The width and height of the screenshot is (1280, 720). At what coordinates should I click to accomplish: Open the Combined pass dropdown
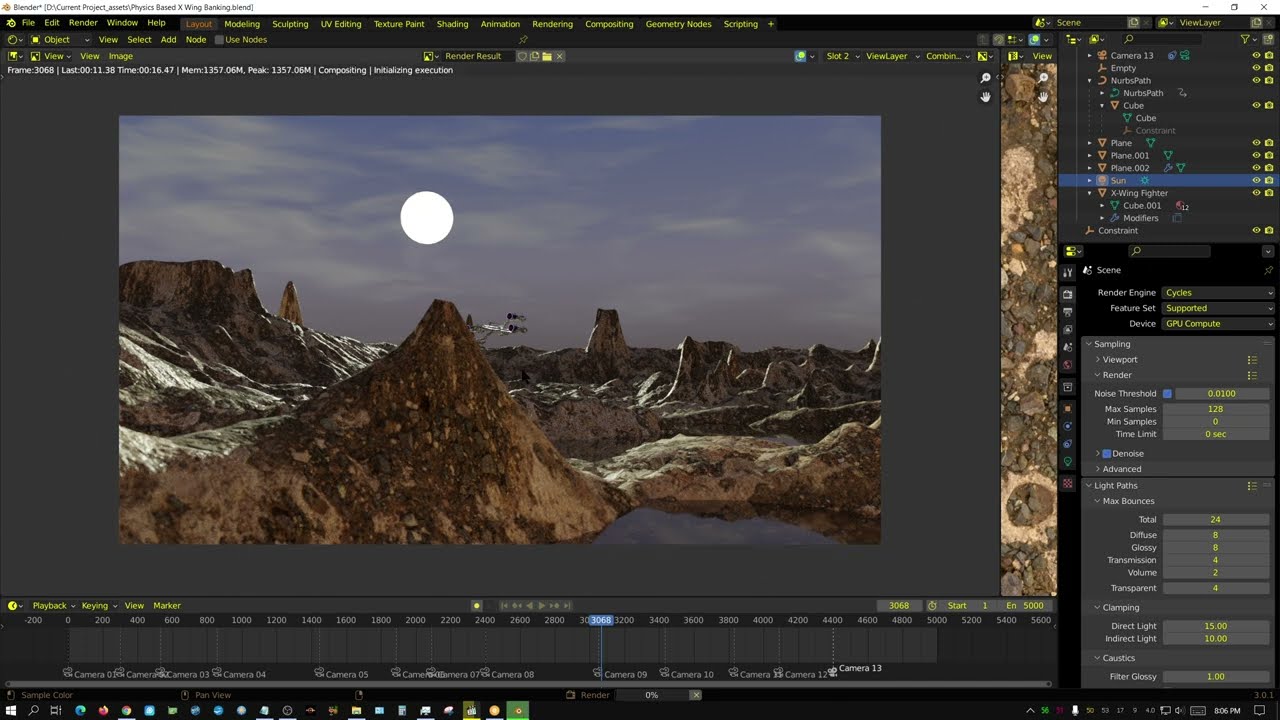tap(946, 56)
